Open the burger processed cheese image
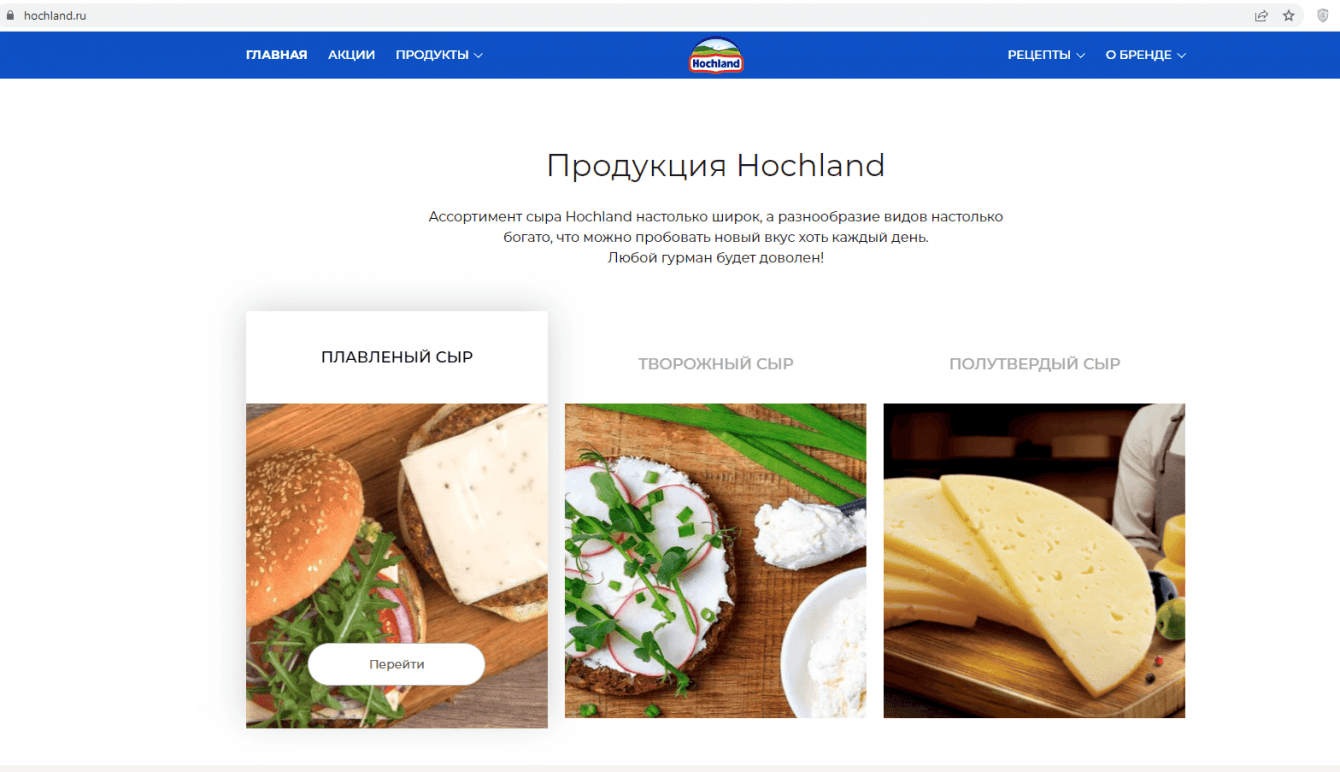The height and width of the screenshot is (772, 1340). tap(397, 565)
